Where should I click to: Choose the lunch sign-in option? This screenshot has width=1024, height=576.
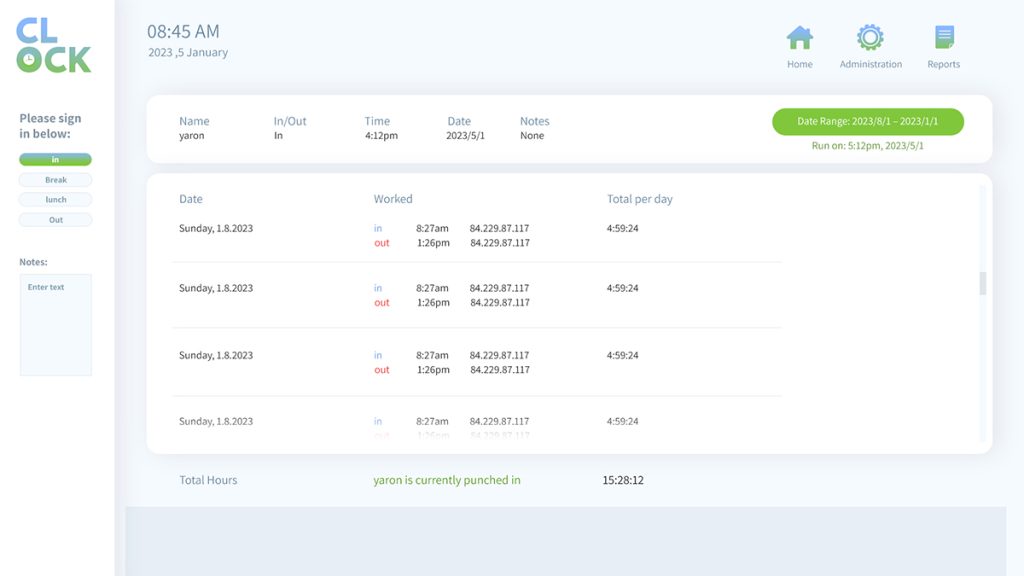coord(55,200)
